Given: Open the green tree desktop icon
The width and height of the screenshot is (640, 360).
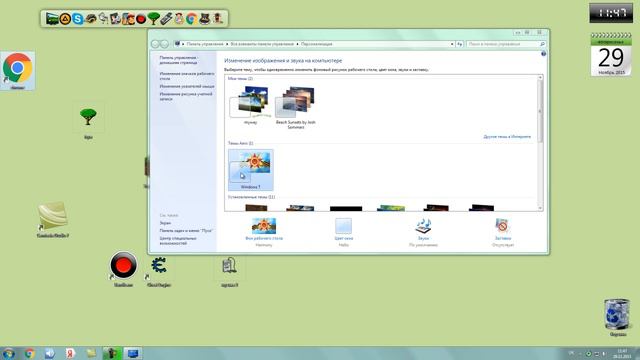Looking at the screenshot, I should tap(88, 117).
